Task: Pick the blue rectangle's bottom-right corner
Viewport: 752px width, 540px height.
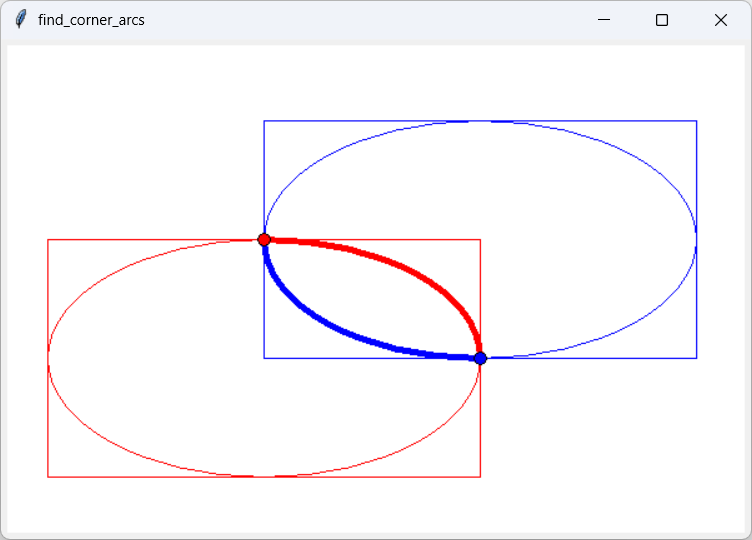Action: (696, 358)
